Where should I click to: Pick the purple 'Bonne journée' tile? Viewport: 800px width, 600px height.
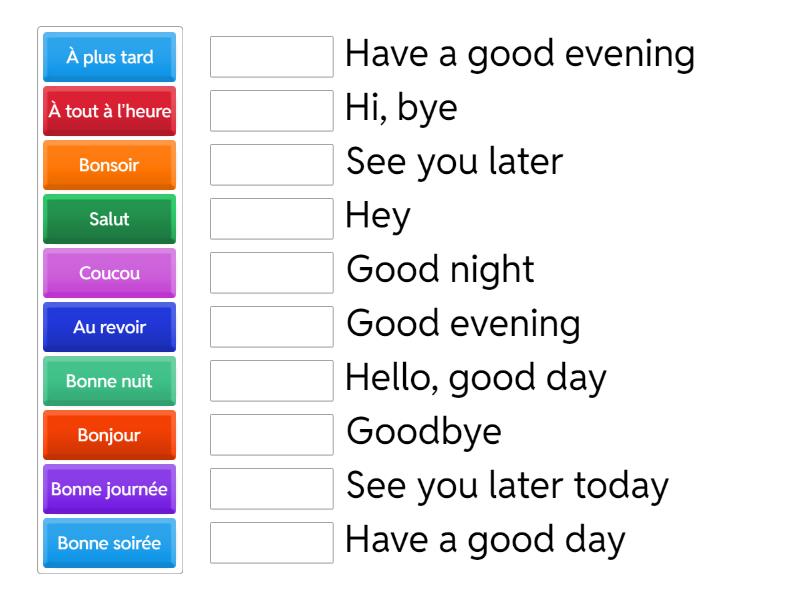pyautogui.click(x=109, y=489)
